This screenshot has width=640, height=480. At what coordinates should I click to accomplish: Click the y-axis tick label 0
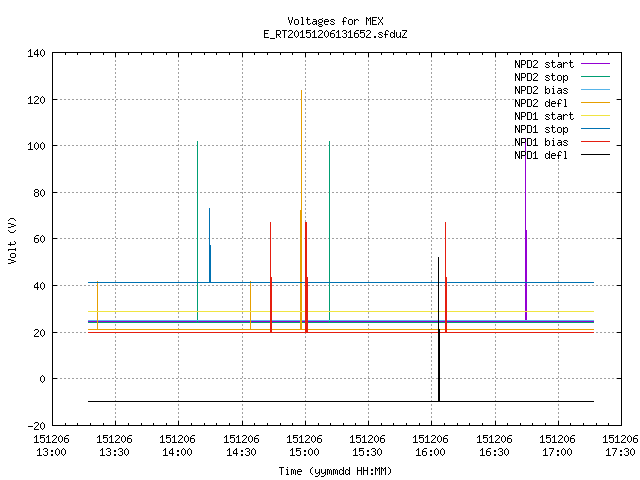(42, 379)
